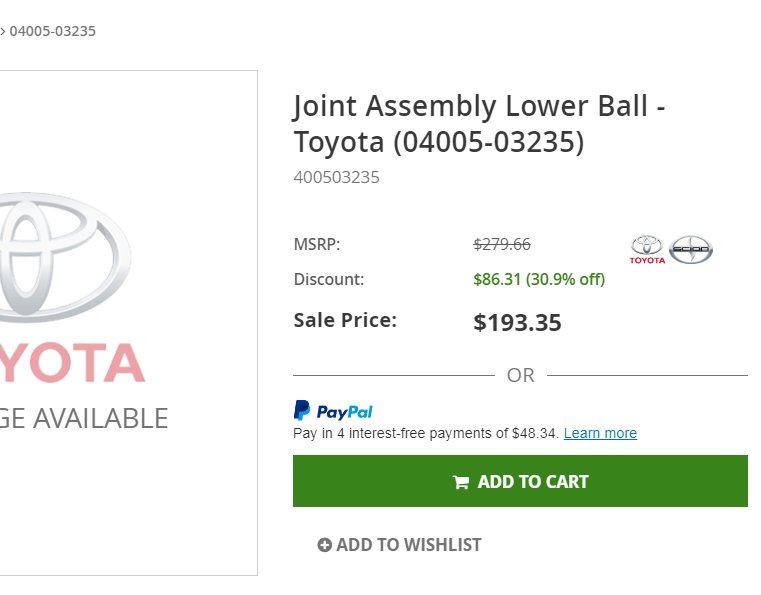
Task: Click the struck-through MSRP price $279.66
Action: tap(502, 244)
